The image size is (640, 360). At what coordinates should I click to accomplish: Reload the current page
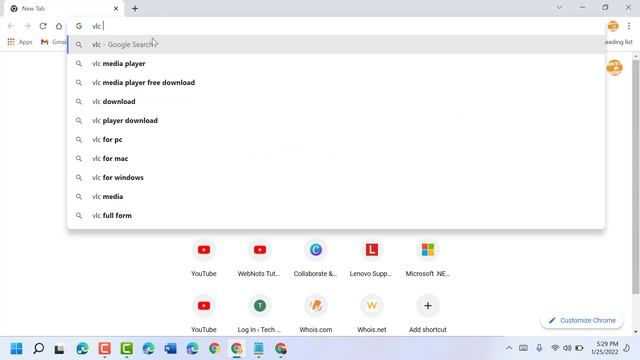pos(43,26)
